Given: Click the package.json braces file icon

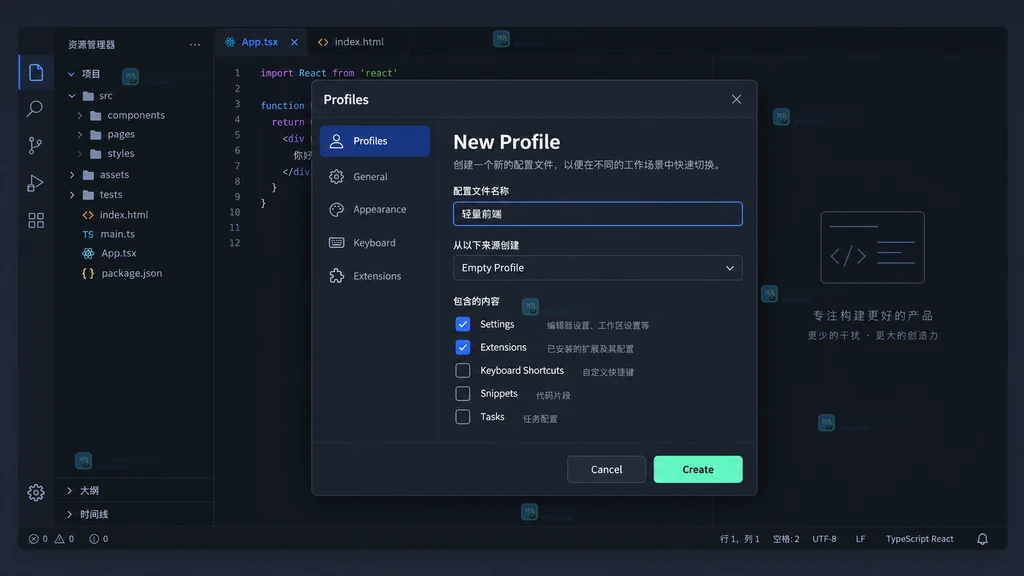Looking at the screenshot, I should coord(88,274).
